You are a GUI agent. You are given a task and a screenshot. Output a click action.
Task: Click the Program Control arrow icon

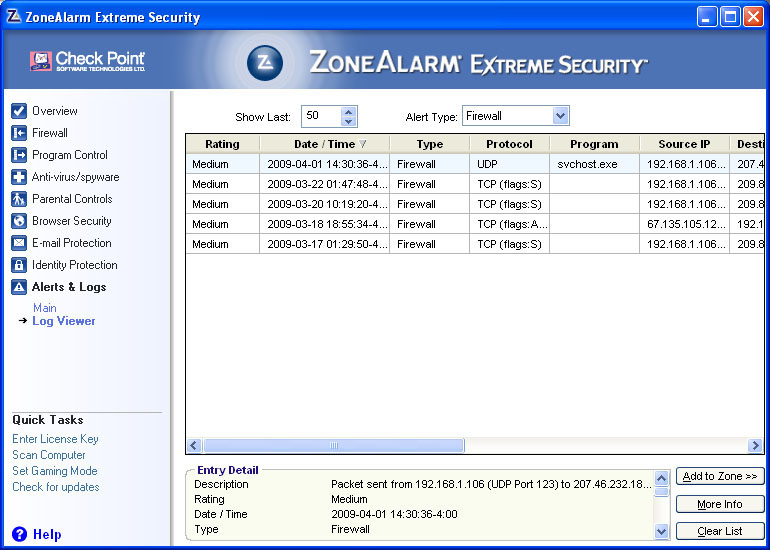point(19,155)
